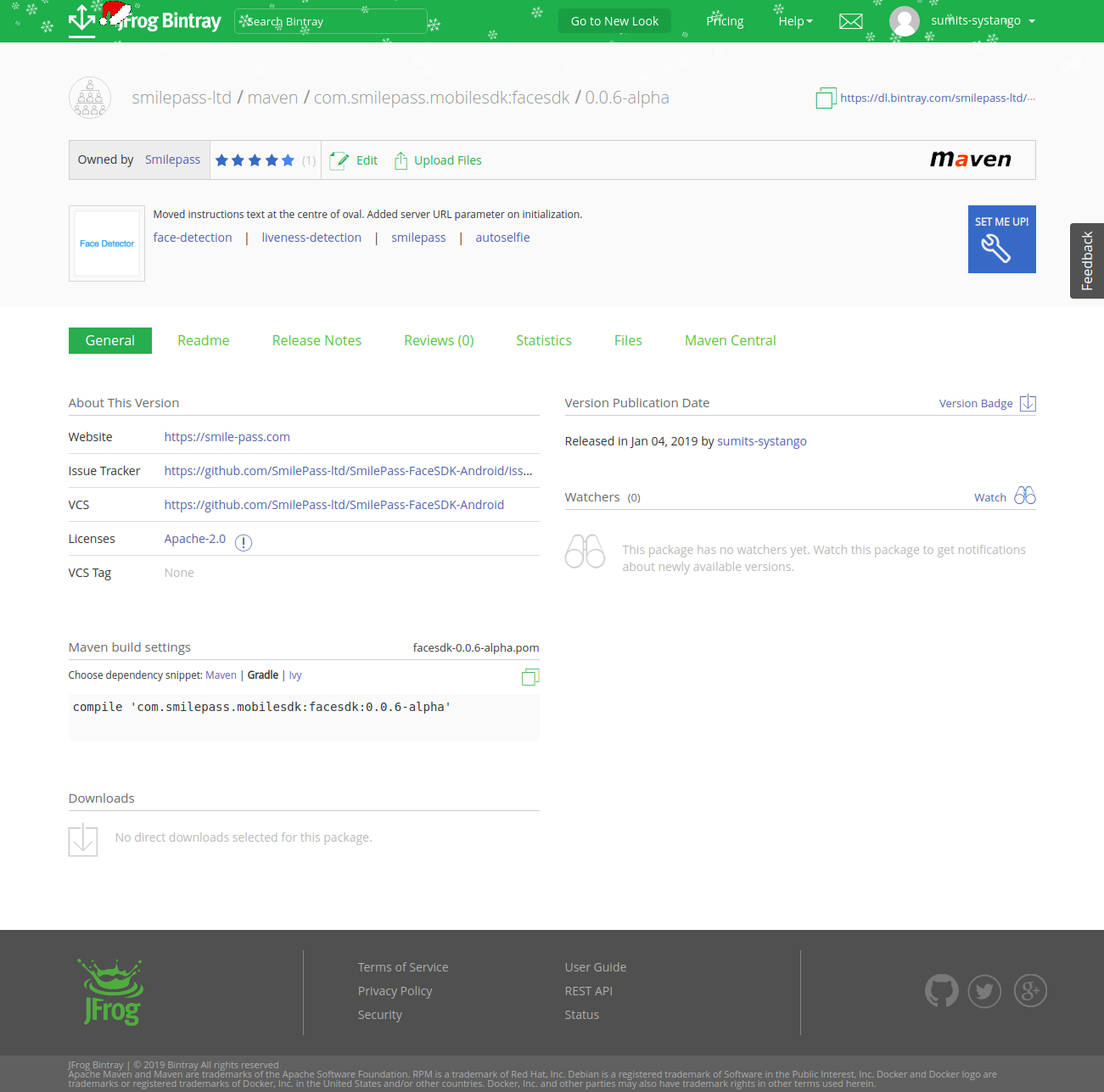Screen dimensions: 1104x1092
Task: Open the Issue Tracker GitHub link
Action: pyautogui.click(x=349, y=471)
